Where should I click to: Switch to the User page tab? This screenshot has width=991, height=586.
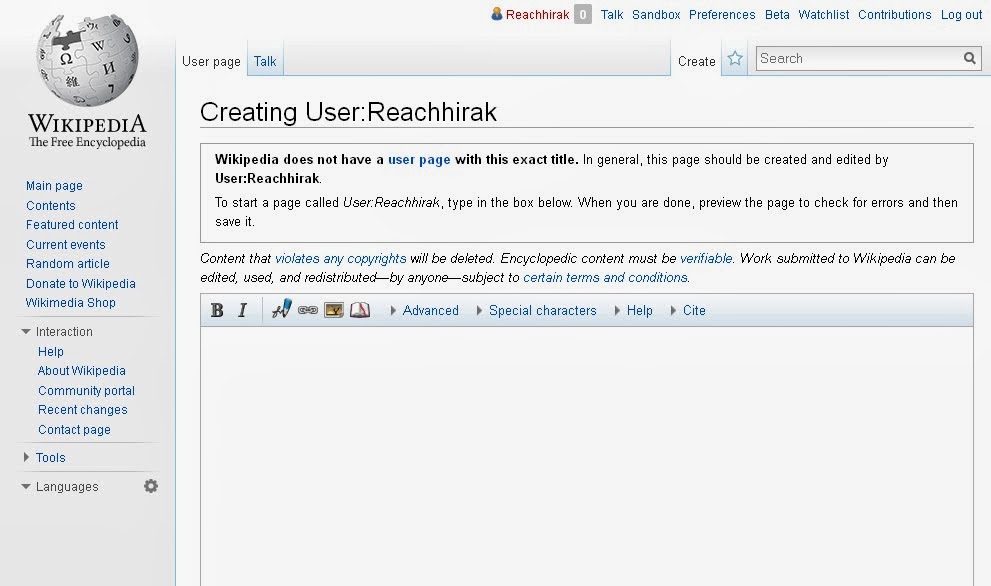(211, 61)
